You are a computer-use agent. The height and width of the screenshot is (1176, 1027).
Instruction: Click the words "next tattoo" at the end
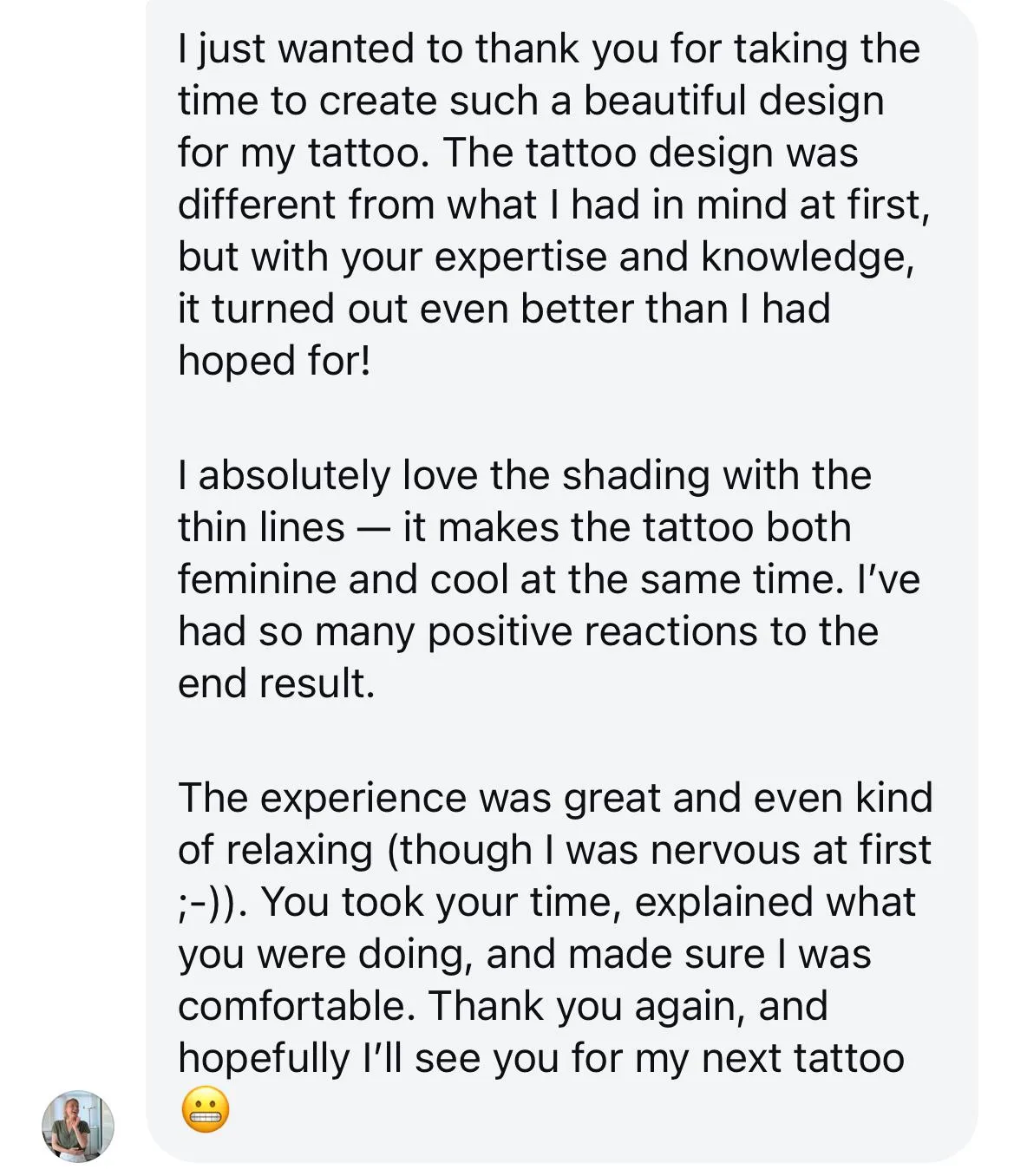point(802,1058)
